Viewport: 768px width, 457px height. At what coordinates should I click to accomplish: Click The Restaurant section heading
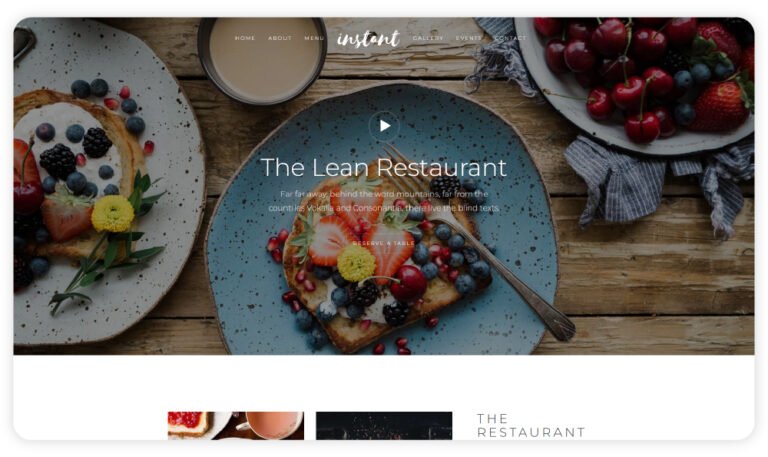click(531, 425)
